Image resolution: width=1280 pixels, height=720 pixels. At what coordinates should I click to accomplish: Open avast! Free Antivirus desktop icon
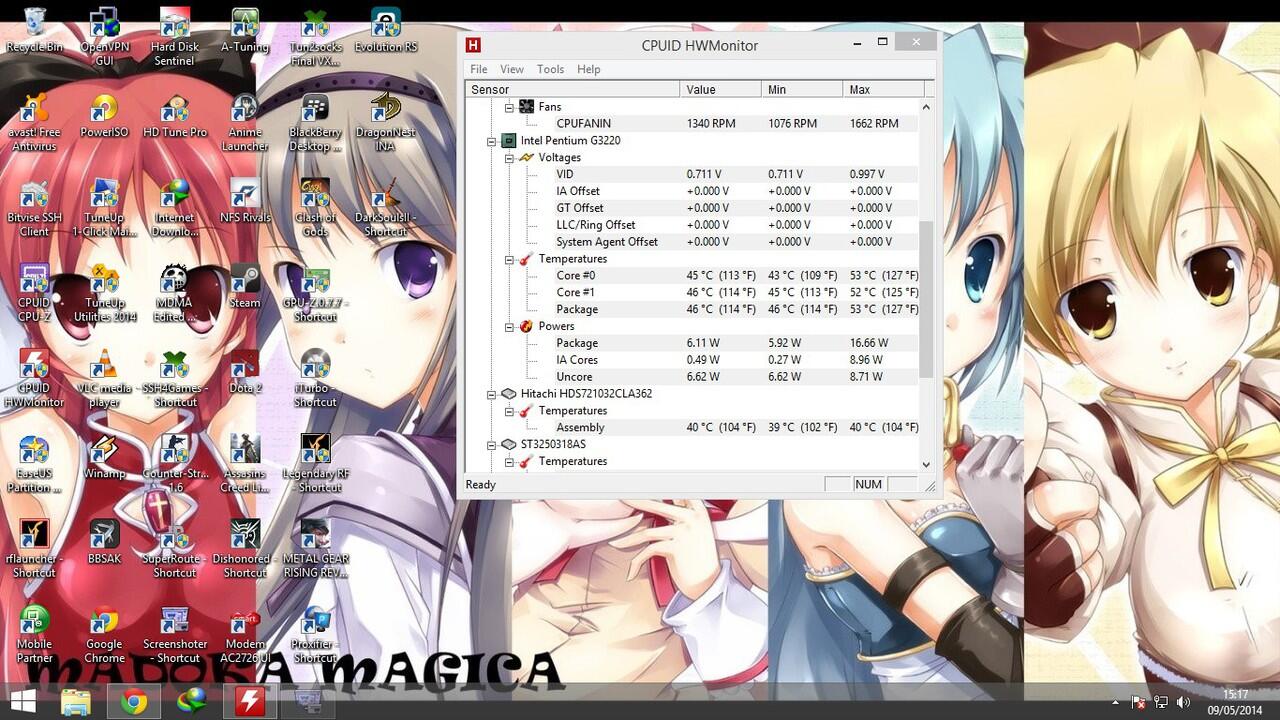point(34,122)
